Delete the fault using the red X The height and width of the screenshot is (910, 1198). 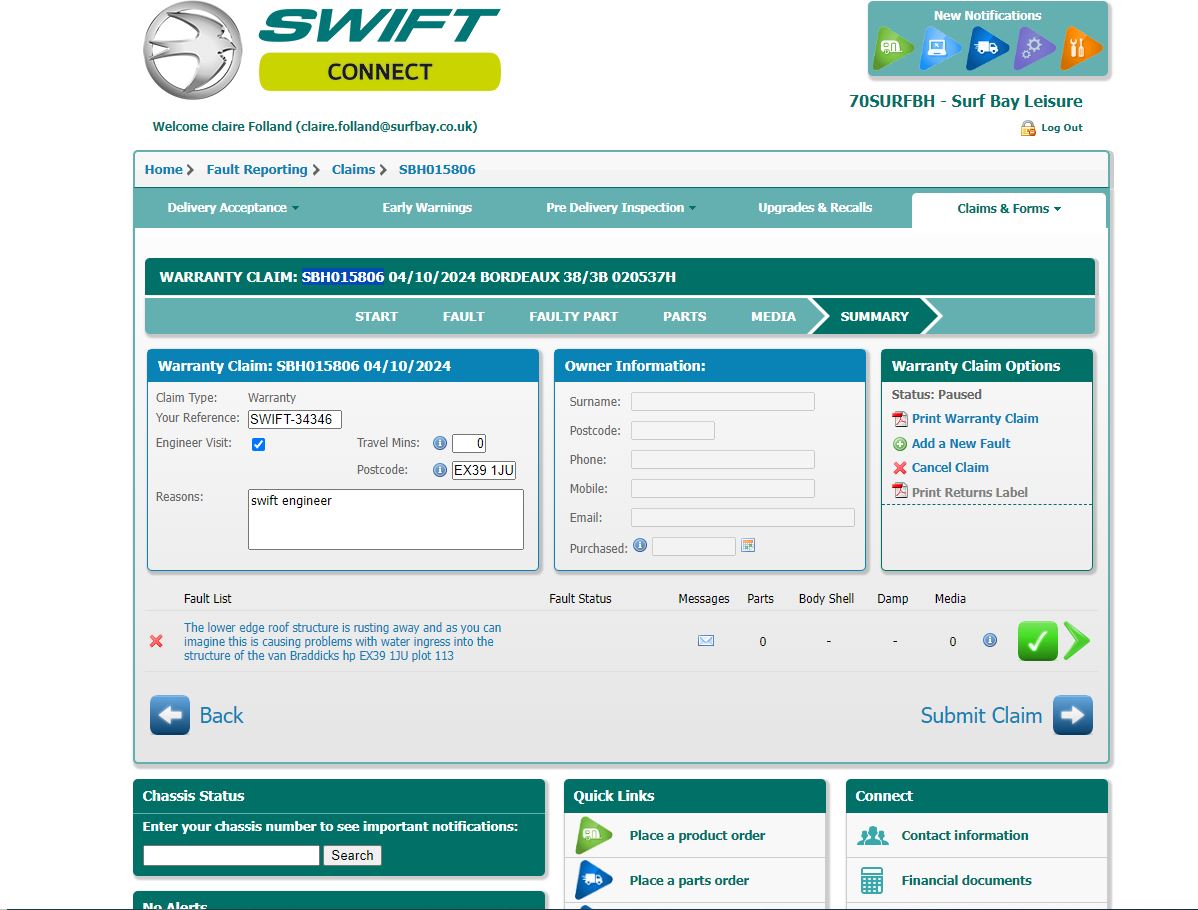(x=156, y=641)
